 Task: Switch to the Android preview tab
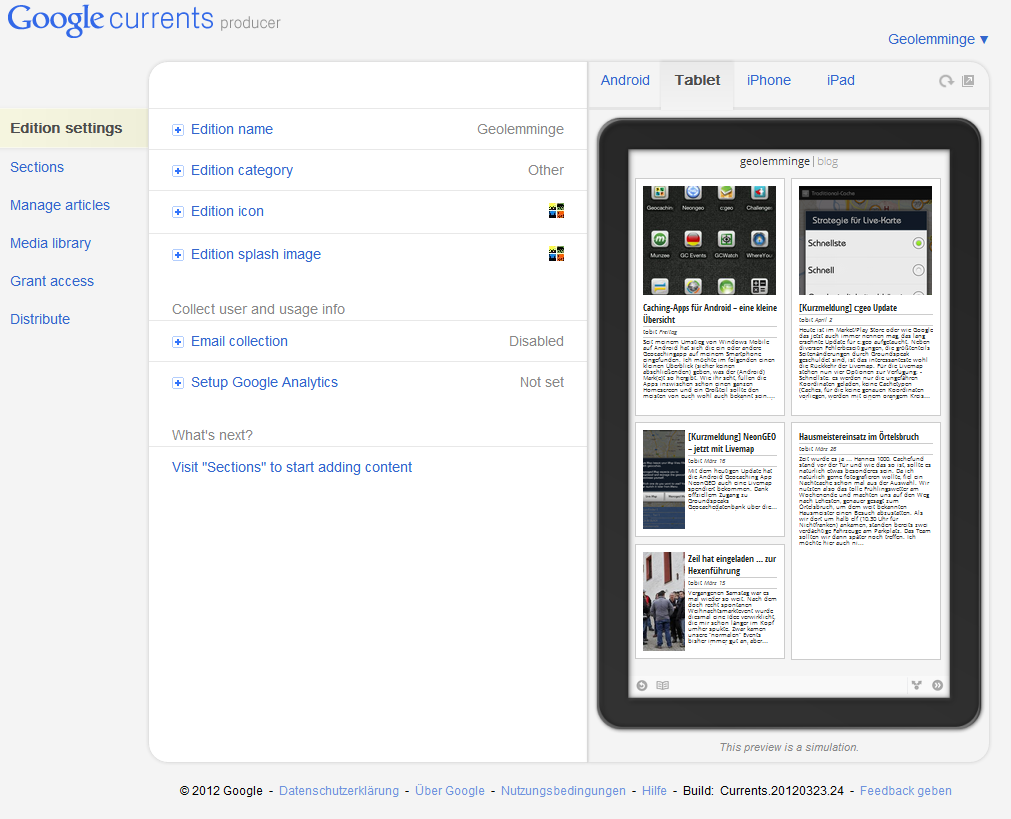pos(625,80)
